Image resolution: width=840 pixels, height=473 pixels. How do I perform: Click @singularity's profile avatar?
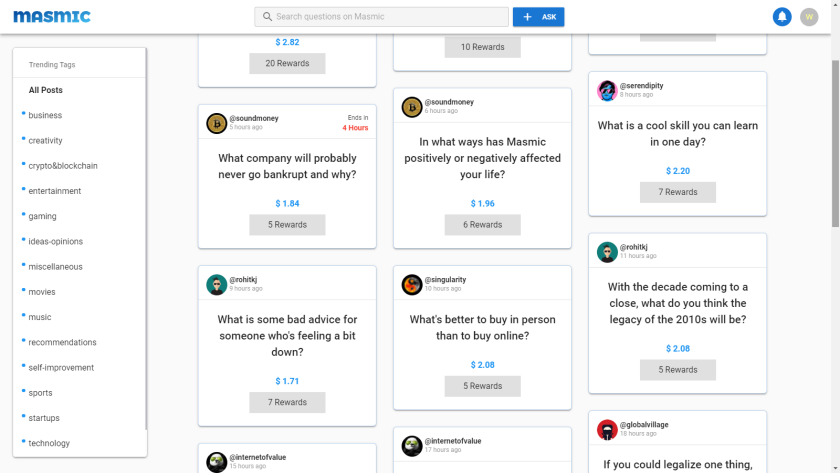point(412,284)
